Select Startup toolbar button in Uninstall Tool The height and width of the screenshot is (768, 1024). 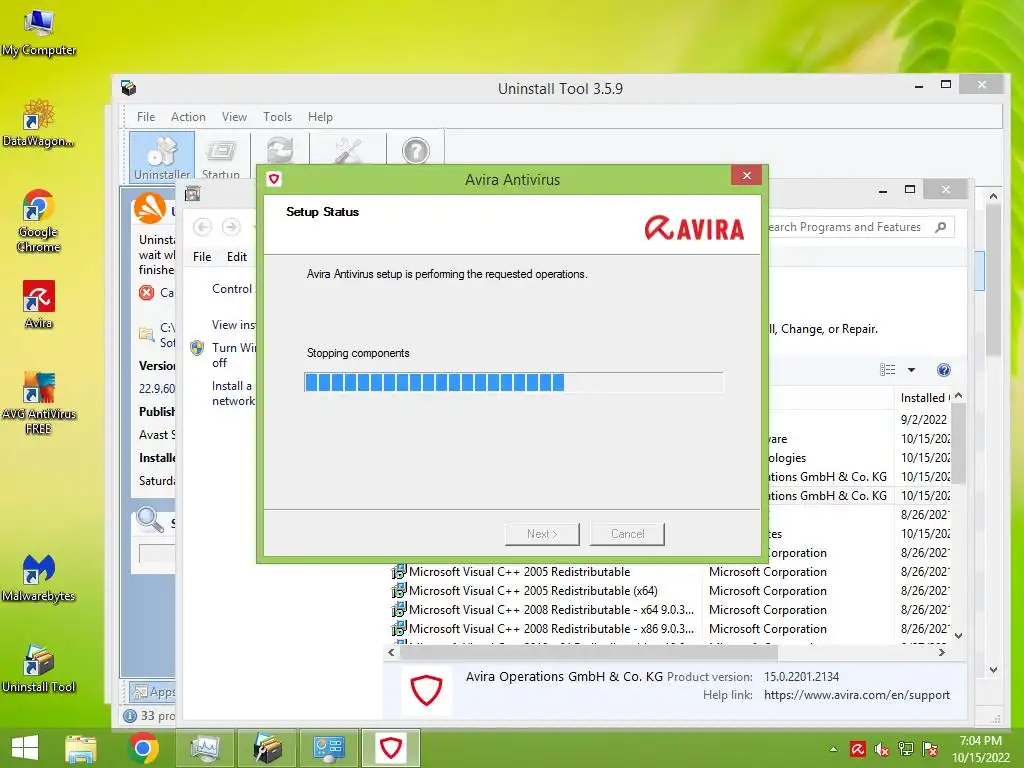pos(221,157)
